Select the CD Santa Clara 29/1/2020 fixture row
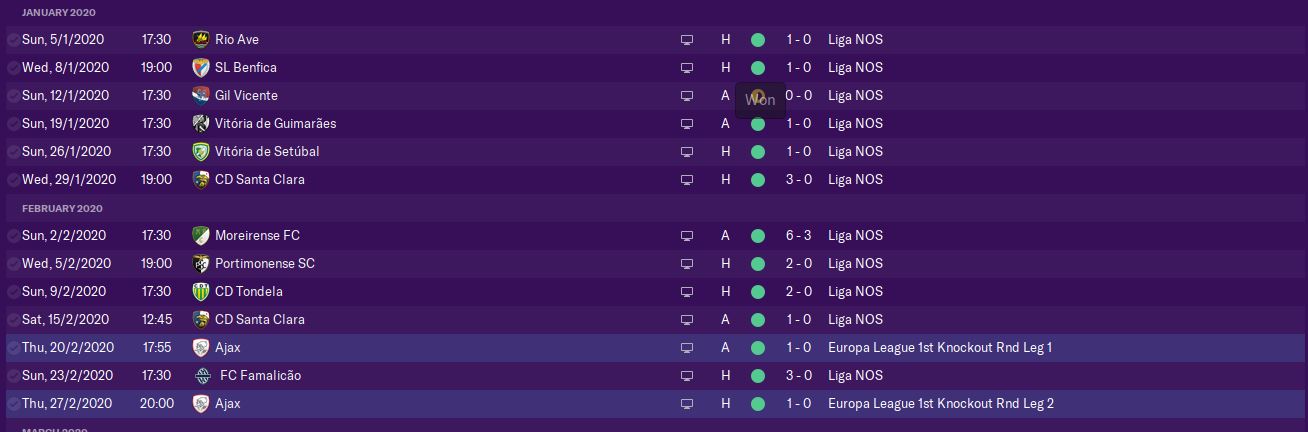 click(450, 180)
